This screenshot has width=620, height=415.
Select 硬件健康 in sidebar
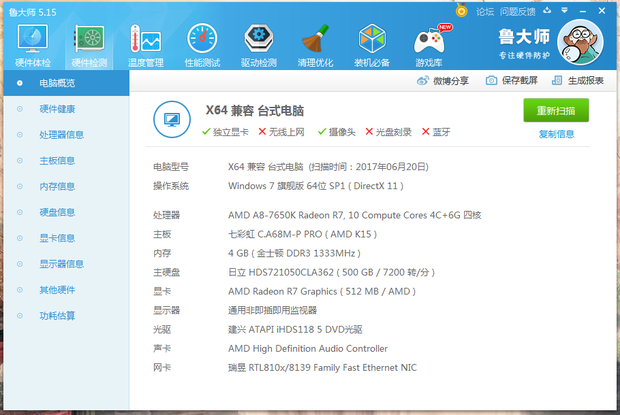tap(66, 109)
